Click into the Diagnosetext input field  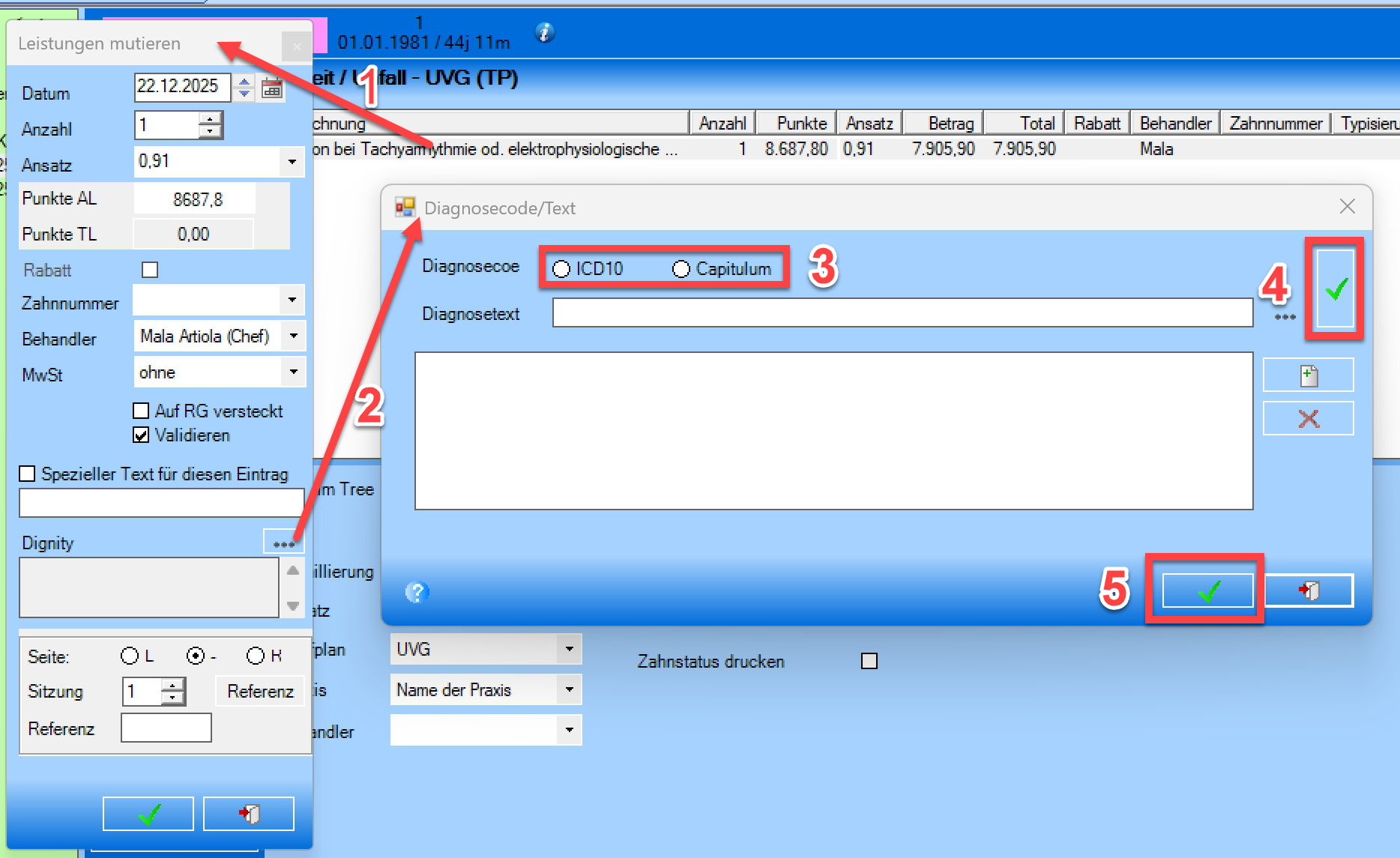click(x=902, y=313)
